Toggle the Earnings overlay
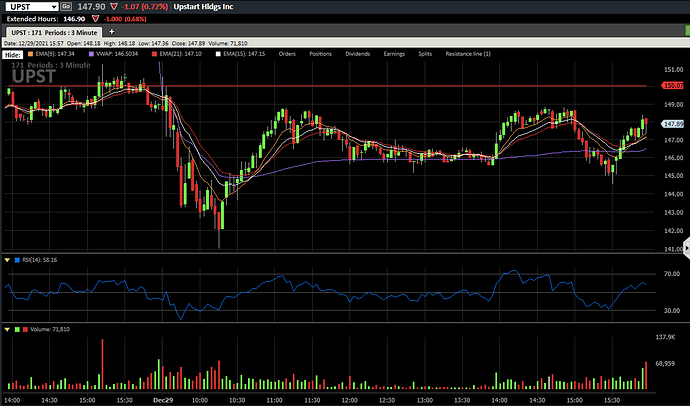The width and height of the screenshot is (690, 406). [394, 54]
